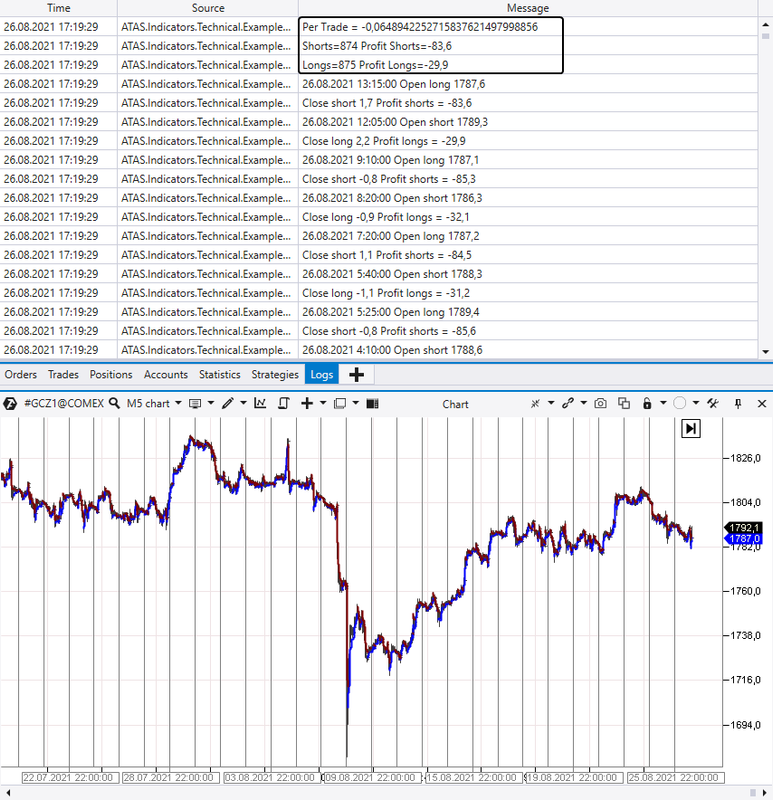The height and width of the screenshot is (800, 773).
Task: Toggle the chart lock icon
Action: [x=647, y=404]
